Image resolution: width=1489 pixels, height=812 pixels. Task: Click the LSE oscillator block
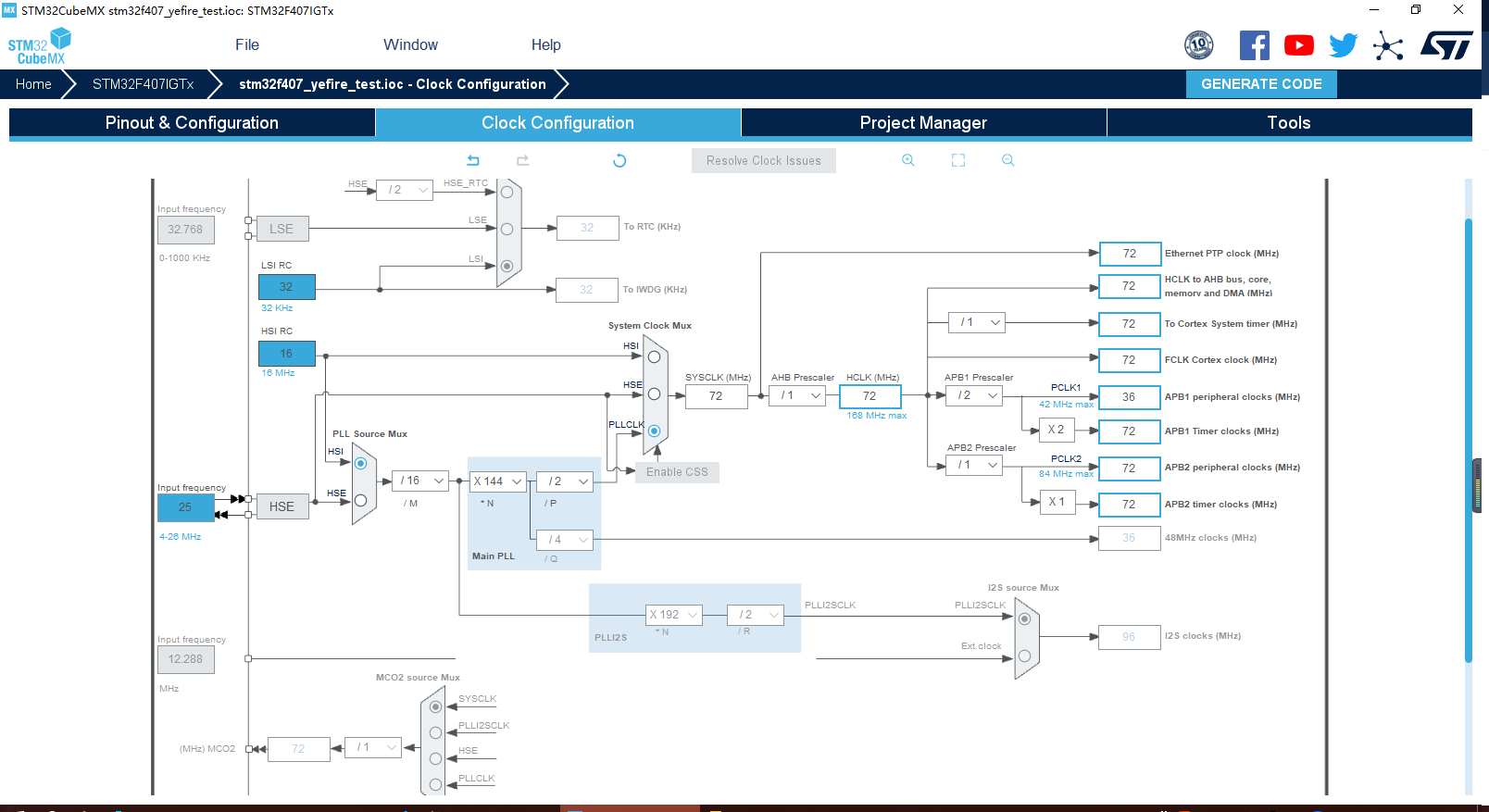[282, 229]
